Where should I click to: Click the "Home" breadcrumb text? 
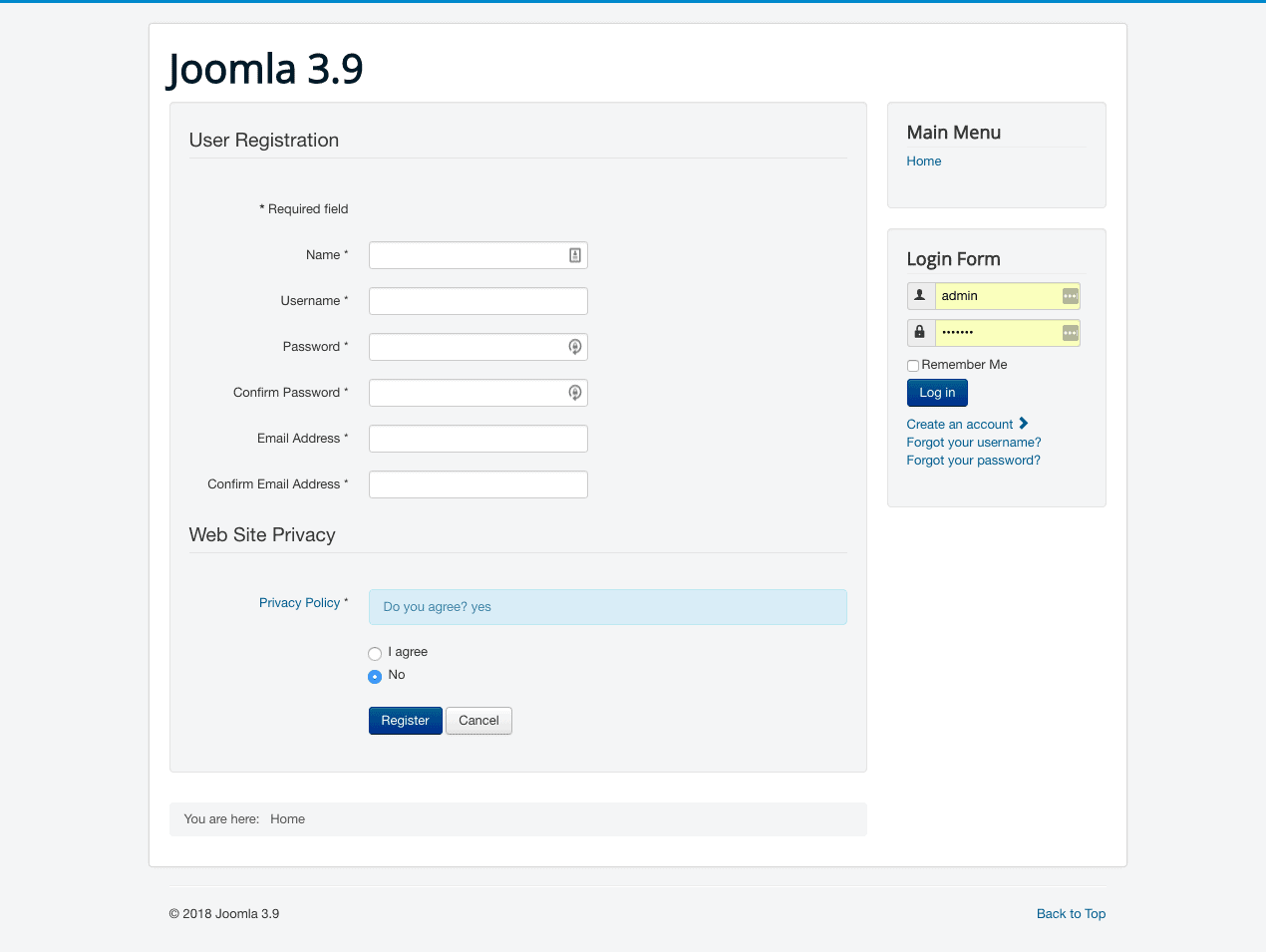288,819
